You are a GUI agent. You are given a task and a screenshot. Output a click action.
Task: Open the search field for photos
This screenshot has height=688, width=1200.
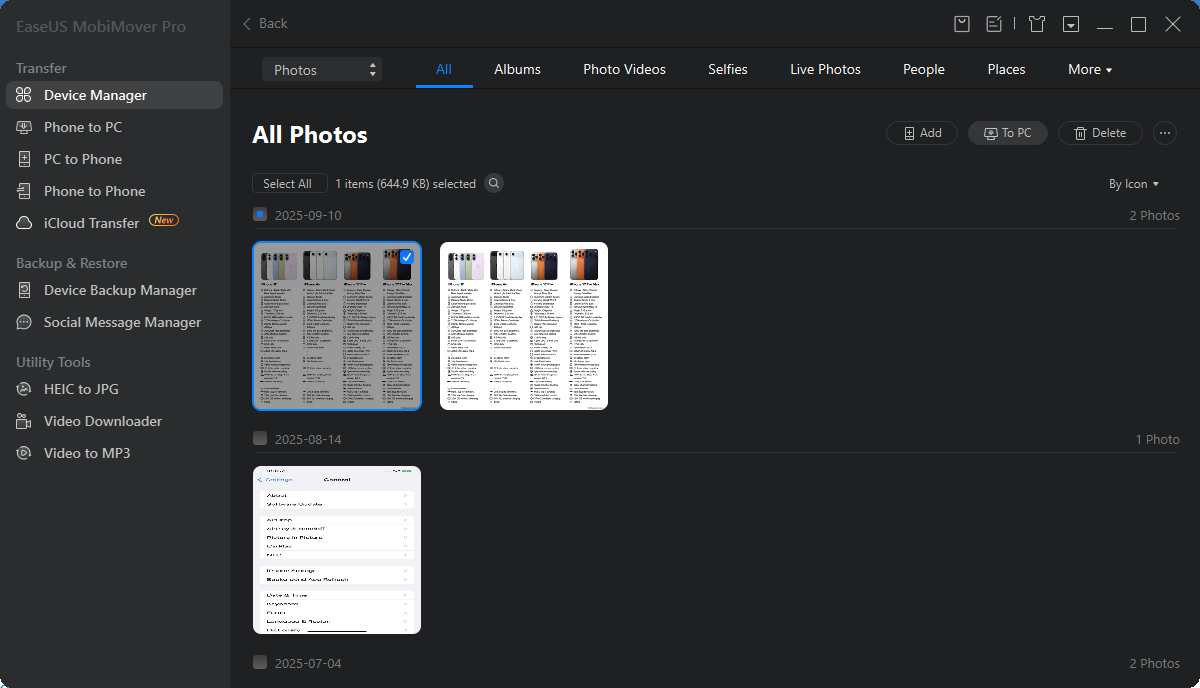click(494, 183)
